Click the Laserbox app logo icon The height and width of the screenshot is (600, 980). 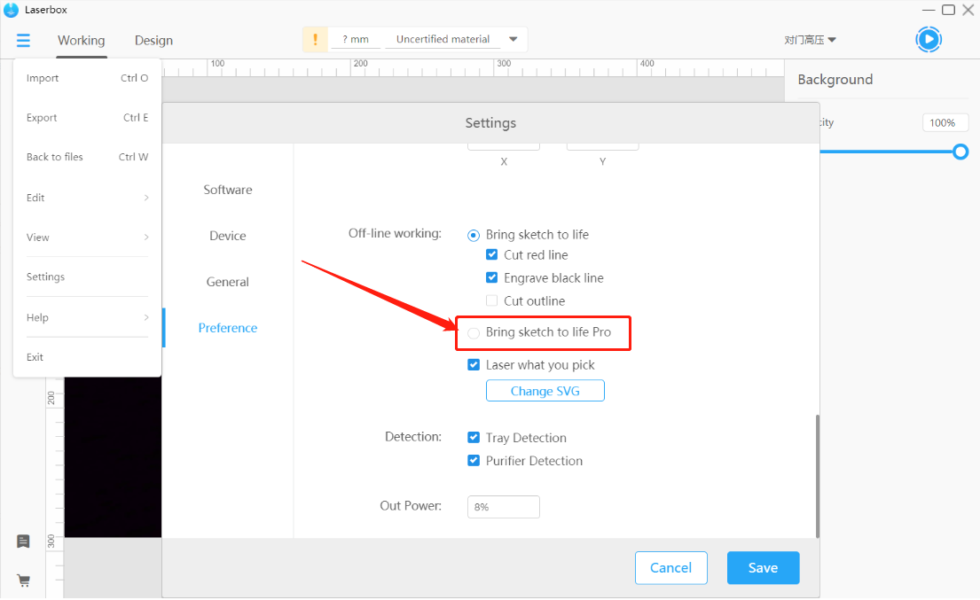(11, 10)
